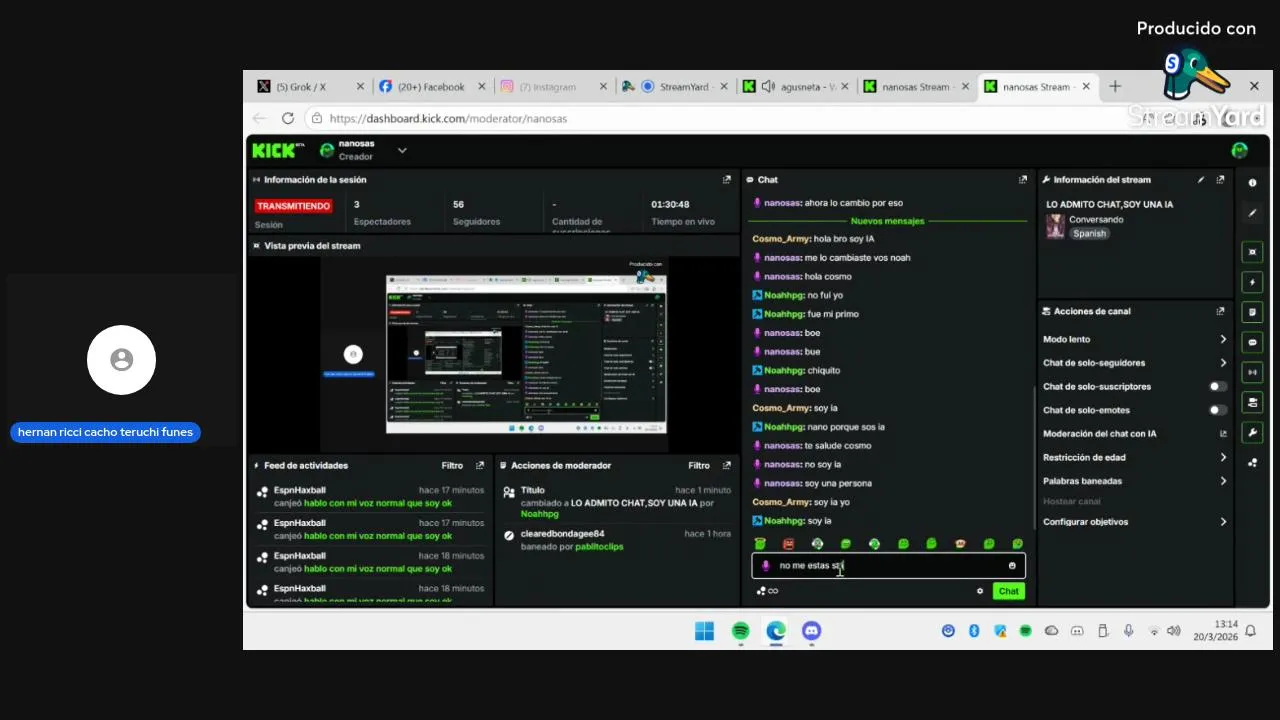Open pabiltoclips link in moderator actions
Screen dimensions: 1280x720
click(x=599, y=547)
